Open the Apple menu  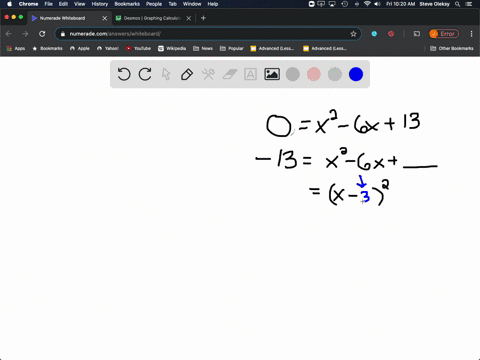pyautogui.click(x=9, y=4)
